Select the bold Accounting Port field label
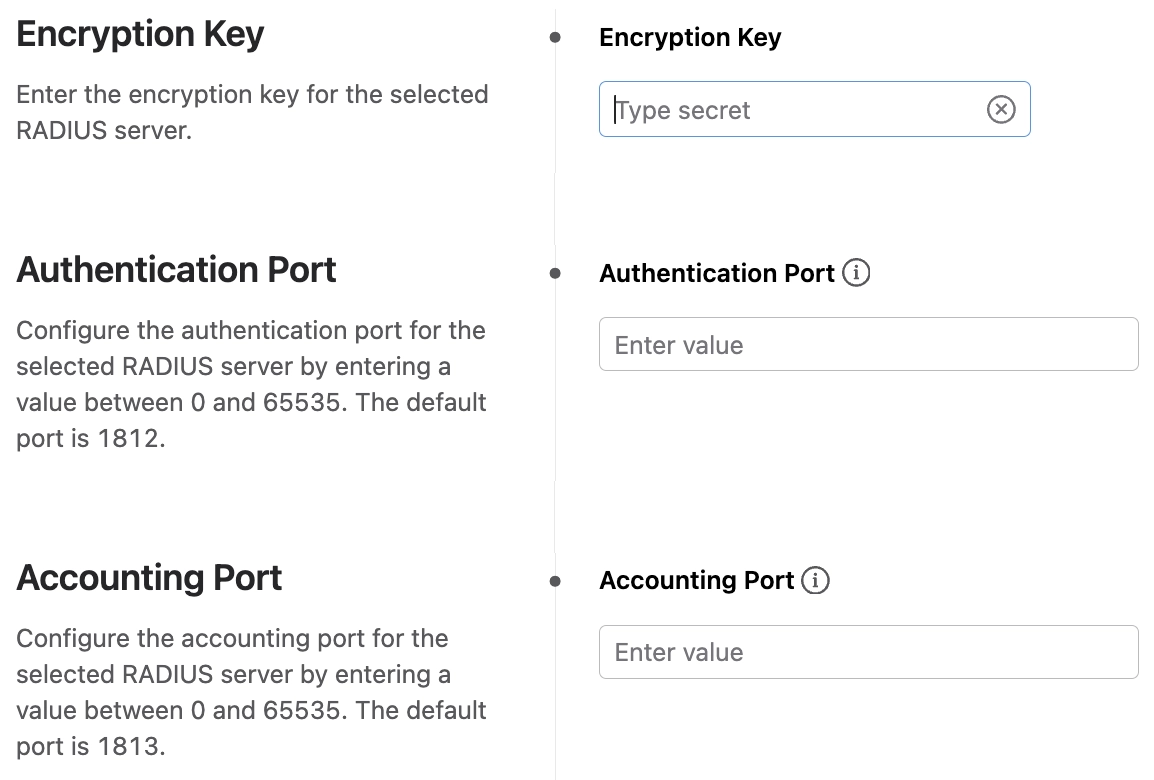 pos(696,581)
